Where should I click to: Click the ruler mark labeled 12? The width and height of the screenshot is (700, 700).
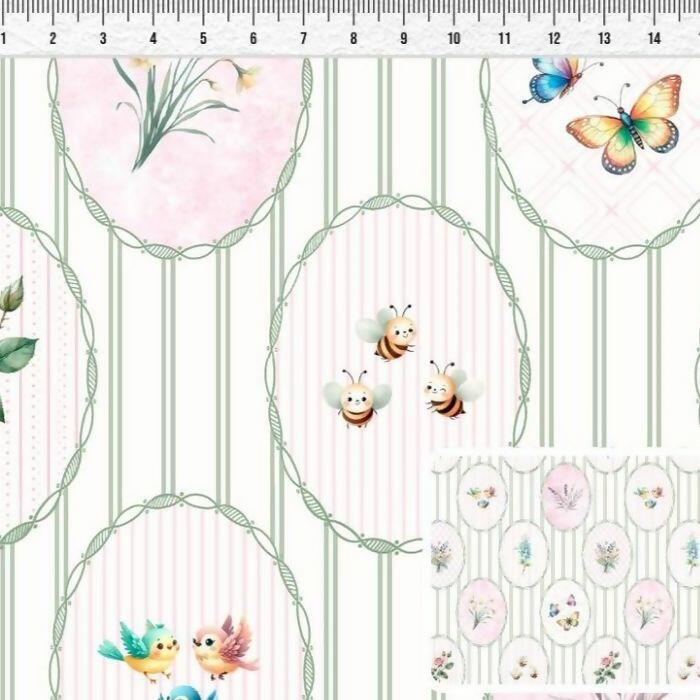(x=554, y=39)
